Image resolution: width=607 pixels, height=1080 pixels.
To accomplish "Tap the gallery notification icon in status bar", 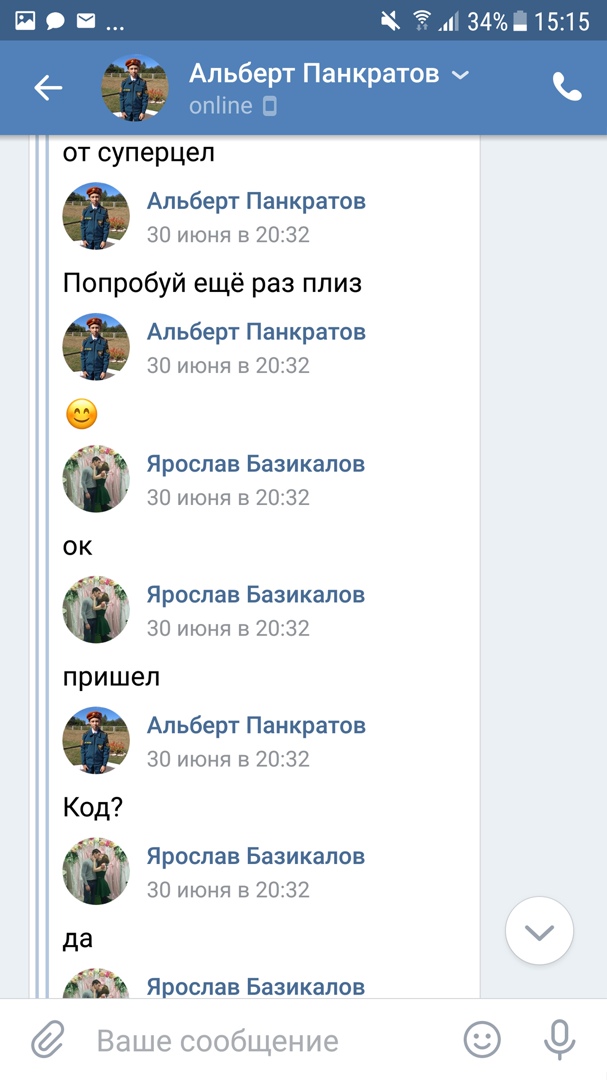I will (25, 20).
